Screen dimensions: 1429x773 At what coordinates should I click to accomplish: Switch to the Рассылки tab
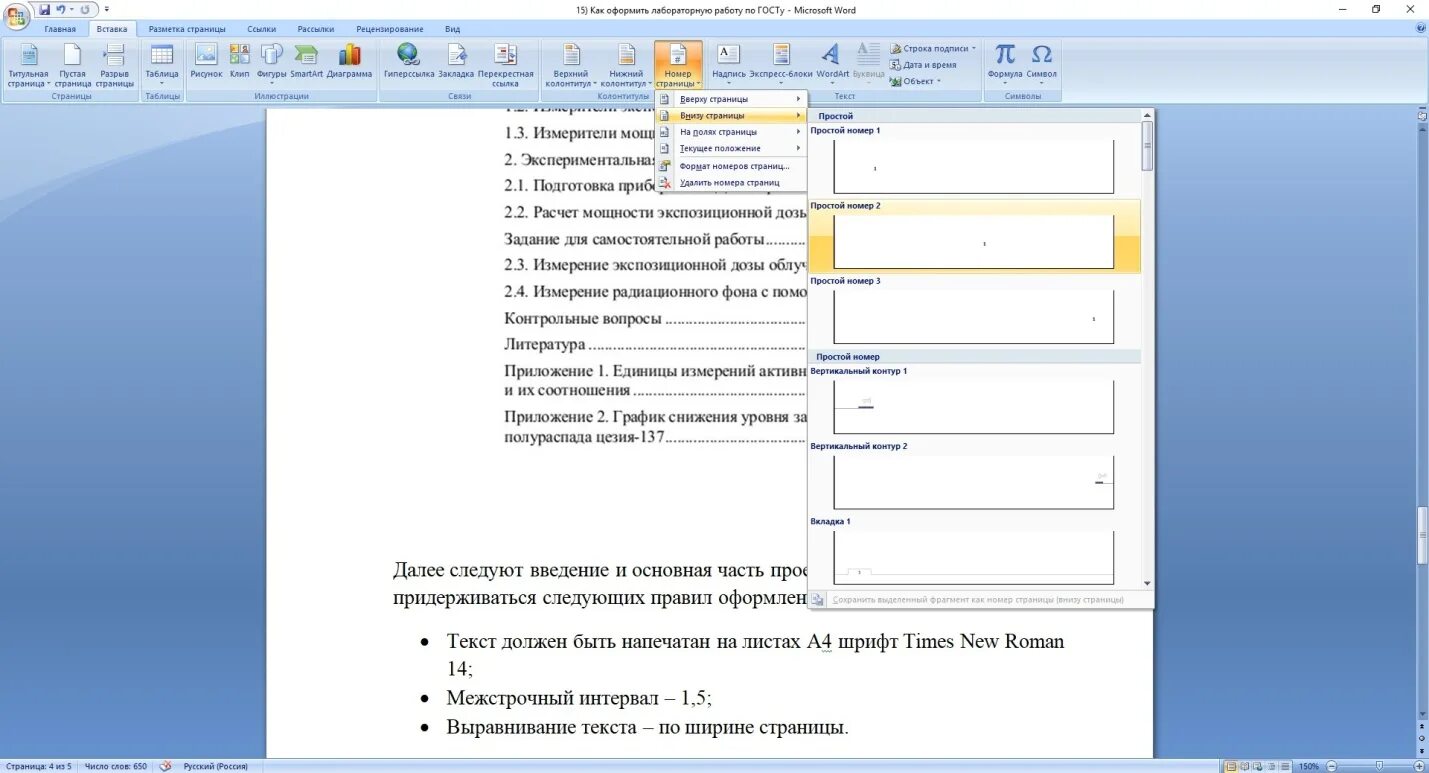click(316, 29)
